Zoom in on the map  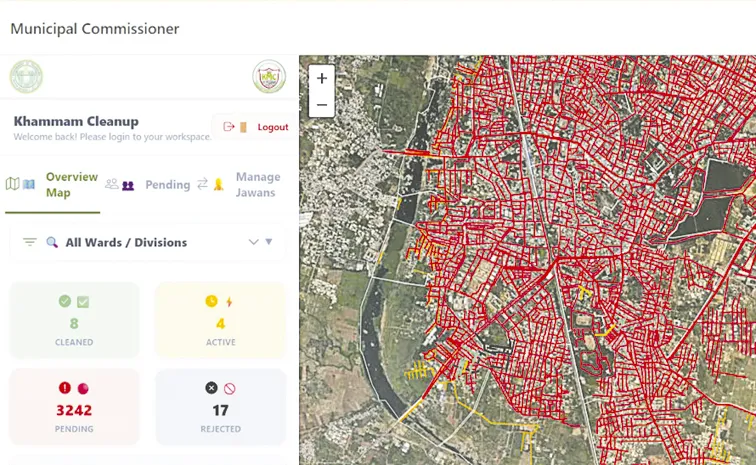(x=322, y=78)
